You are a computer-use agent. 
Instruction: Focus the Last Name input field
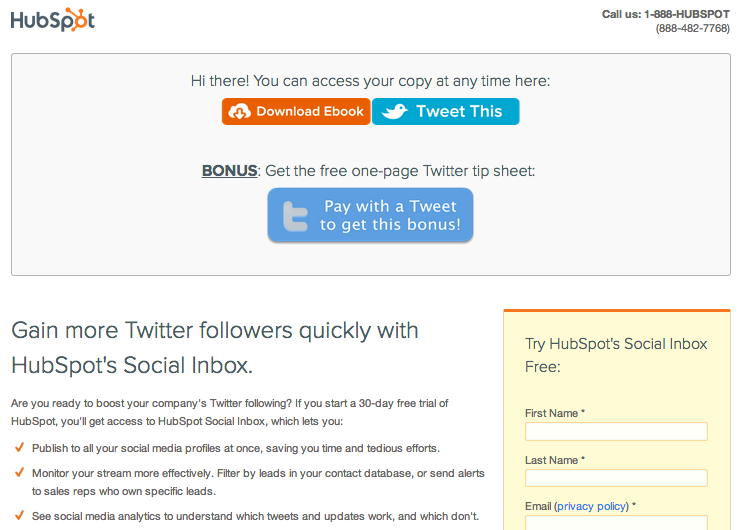tap(616, 478)
